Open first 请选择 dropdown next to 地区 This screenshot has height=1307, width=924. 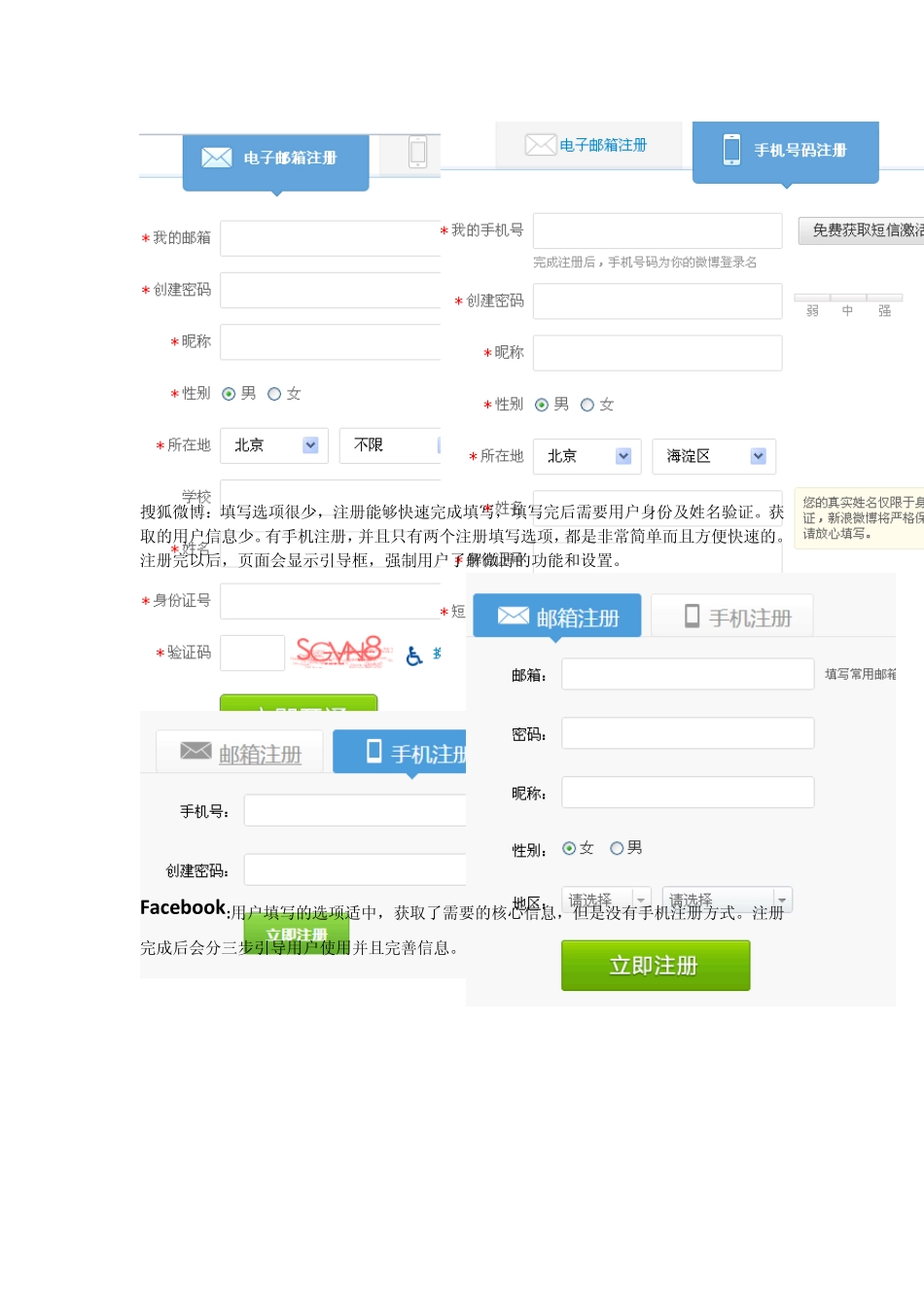[x=607, y=900]
